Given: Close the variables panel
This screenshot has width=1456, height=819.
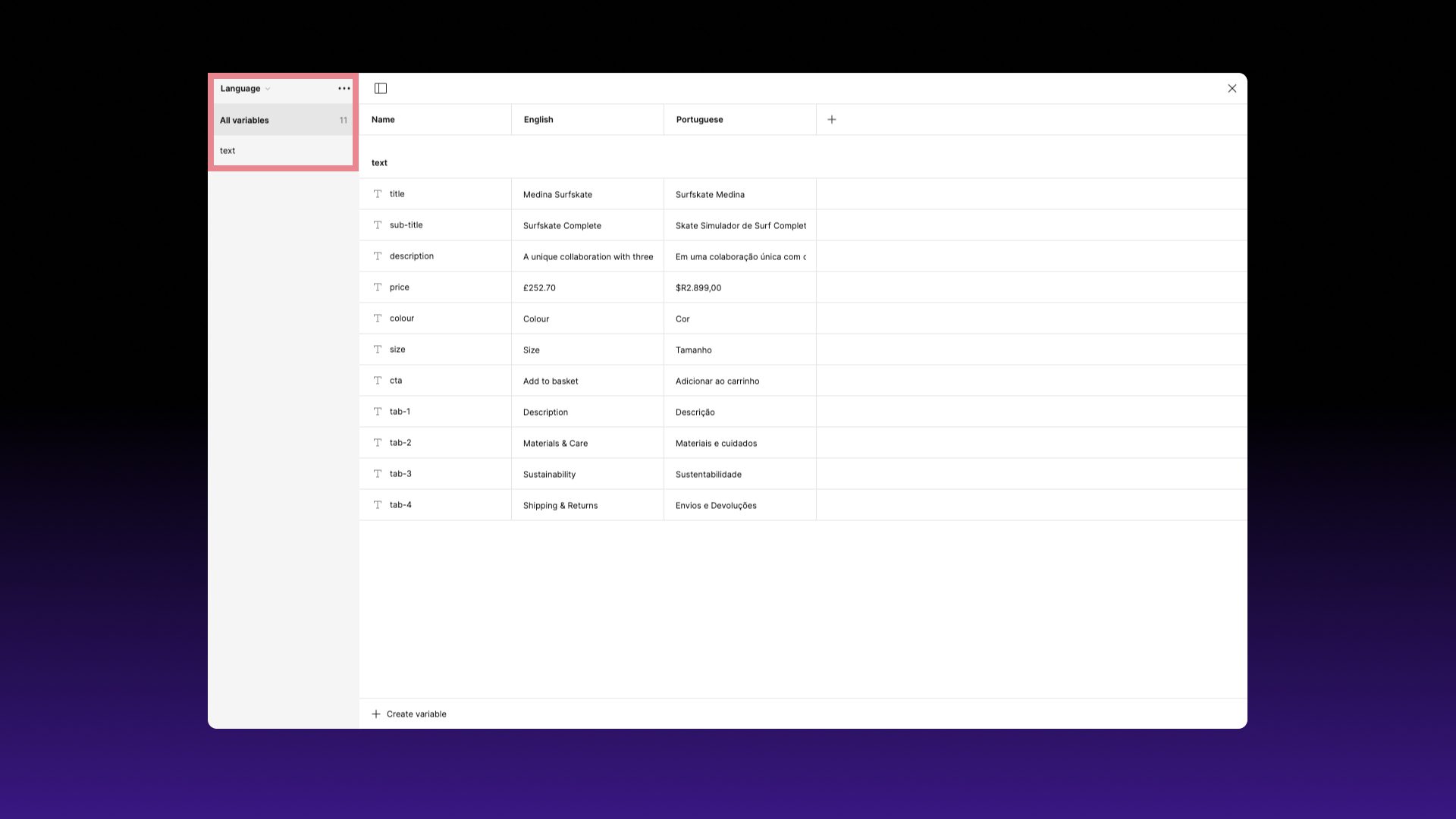Looking at the screenshot, I should pyautogui.click(x=1232, y=88).
